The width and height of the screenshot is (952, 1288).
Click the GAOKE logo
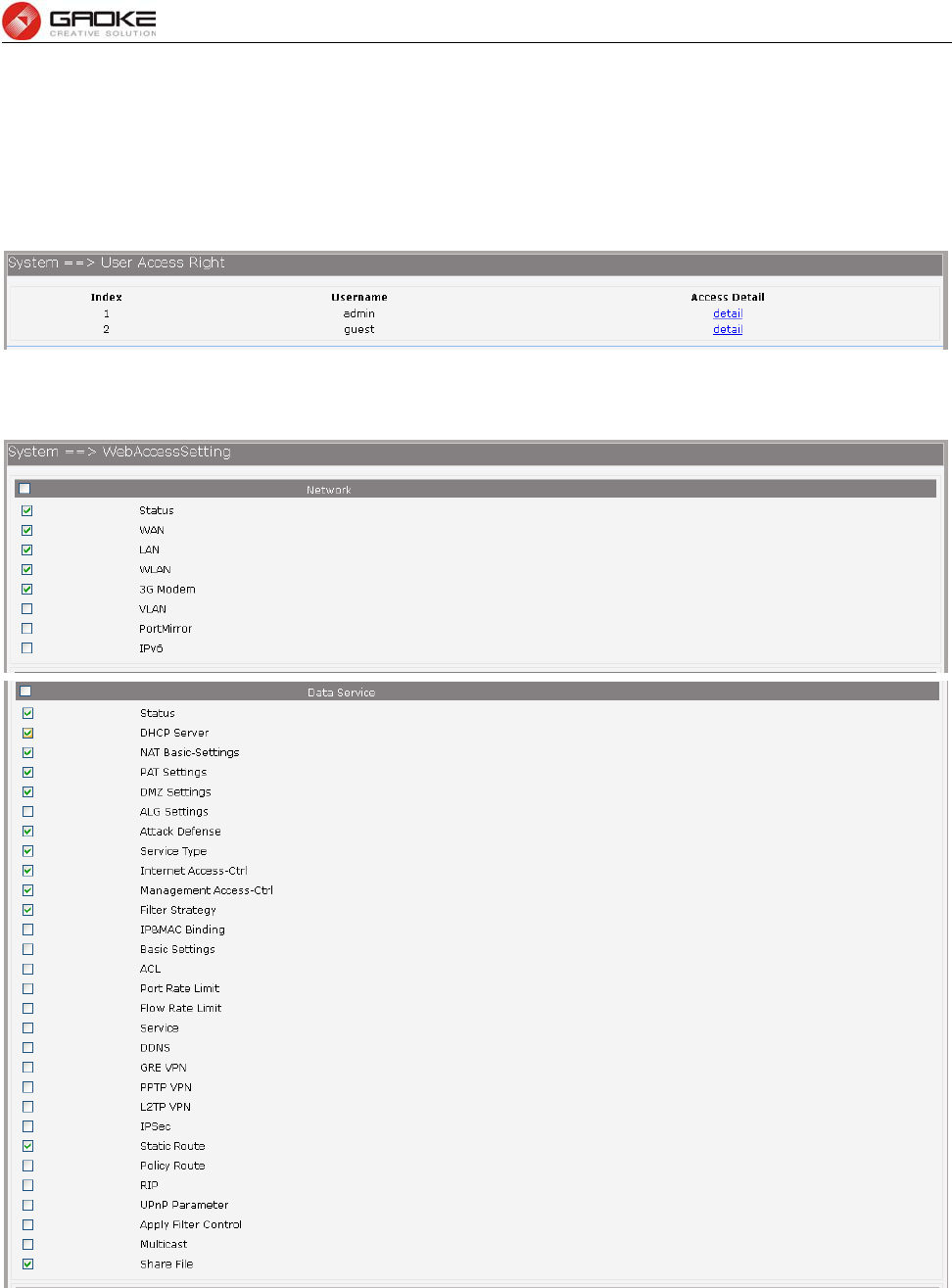[79, 21]
